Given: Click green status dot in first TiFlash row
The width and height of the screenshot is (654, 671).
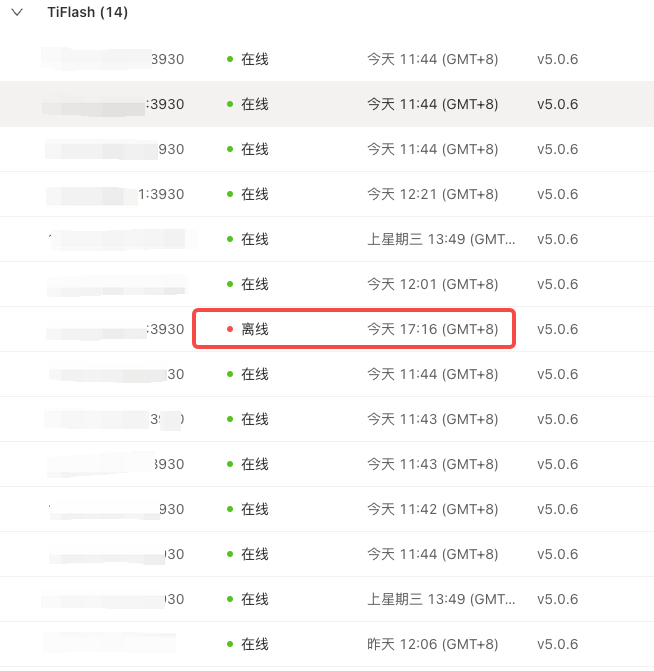Looking at the screenshot, I should (230, 59).
